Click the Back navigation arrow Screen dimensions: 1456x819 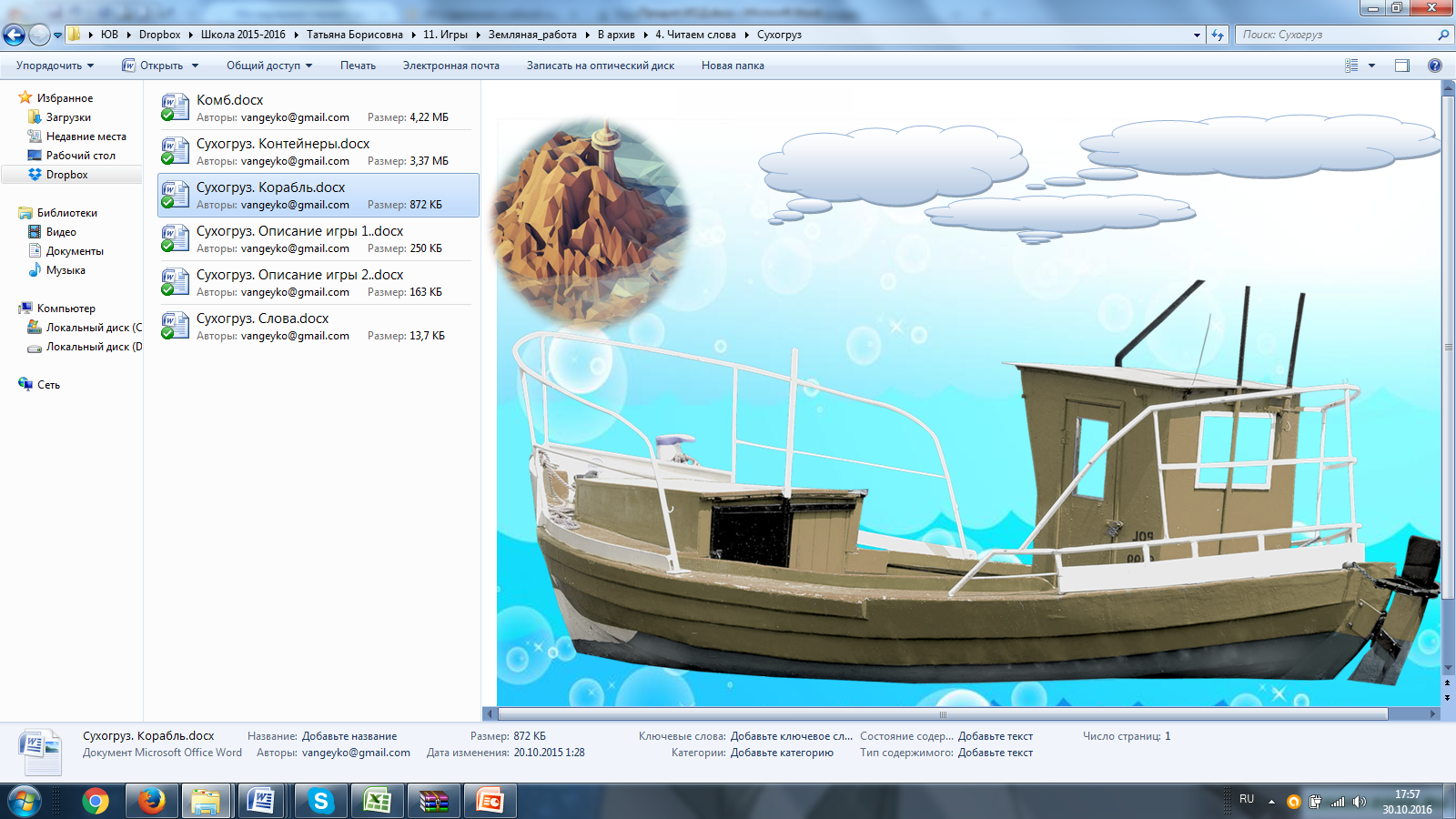[x=14, y=35]
